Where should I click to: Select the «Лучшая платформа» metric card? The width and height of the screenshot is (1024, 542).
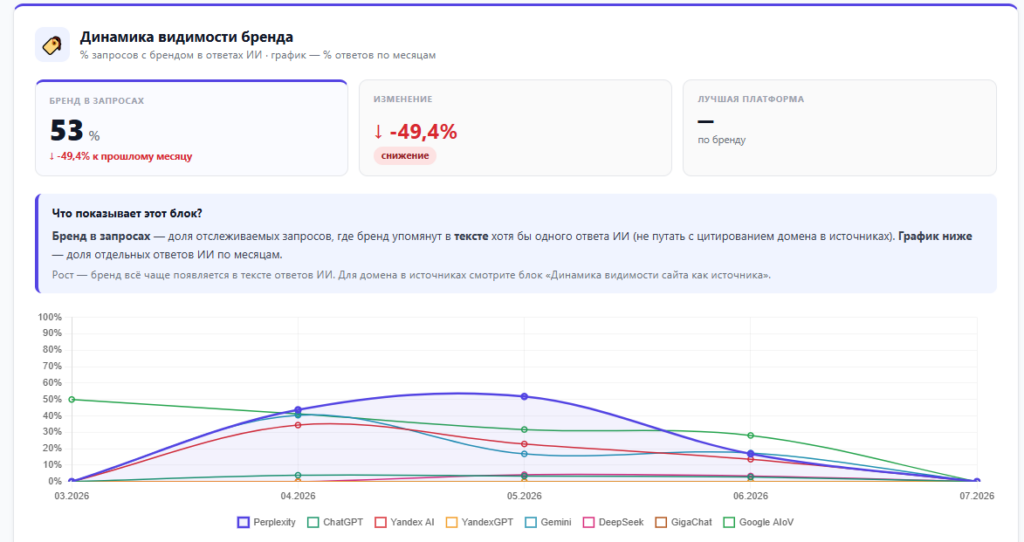coord(840,128)
